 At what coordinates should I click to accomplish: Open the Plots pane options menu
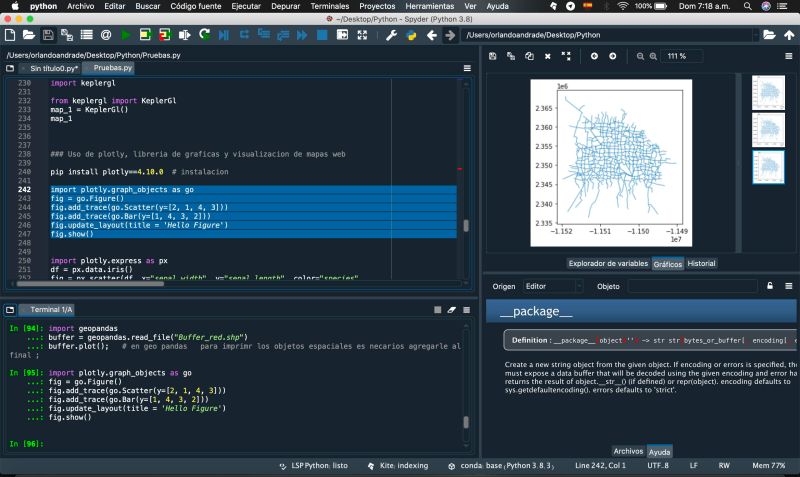pyautogui.click(x=789, y=56)
